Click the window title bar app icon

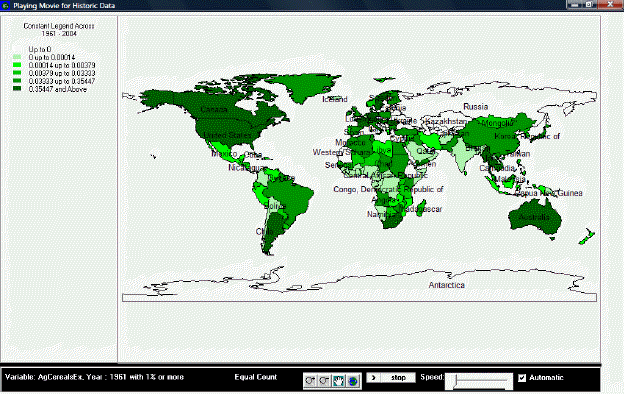(x=5, y=5)
